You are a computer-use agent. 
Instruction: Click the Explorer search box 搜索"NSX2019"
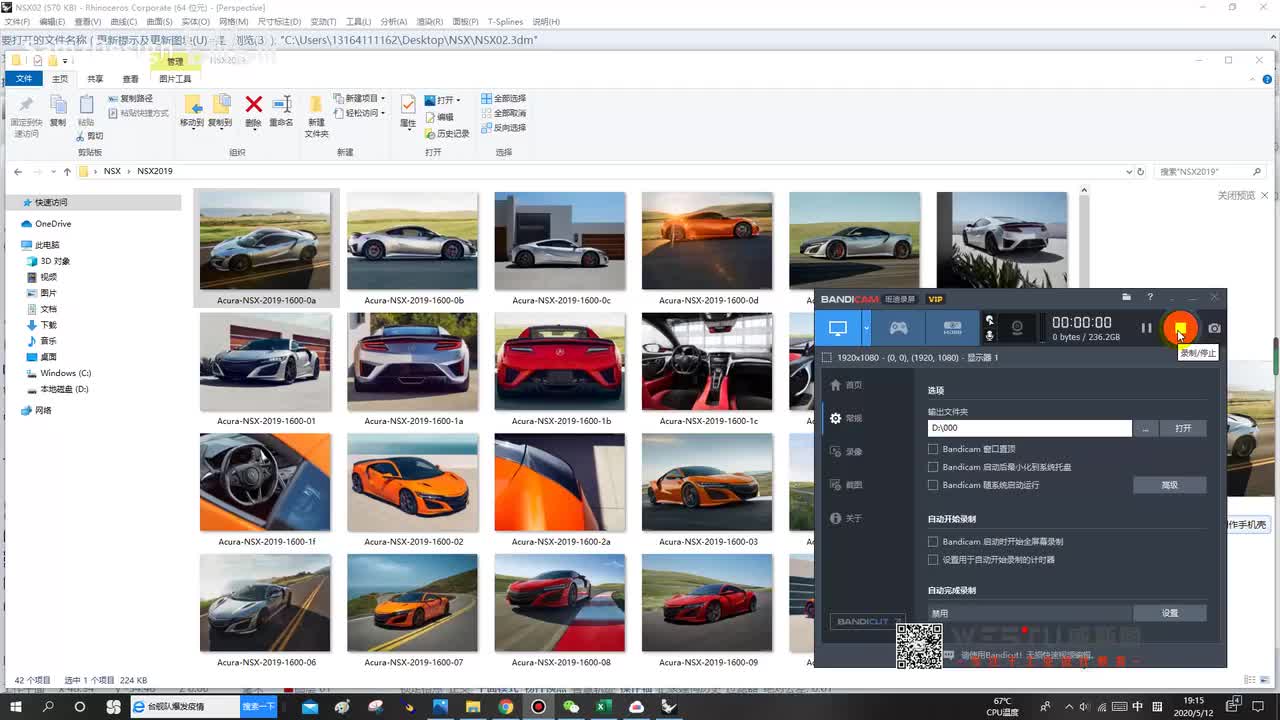[1212, 171]
